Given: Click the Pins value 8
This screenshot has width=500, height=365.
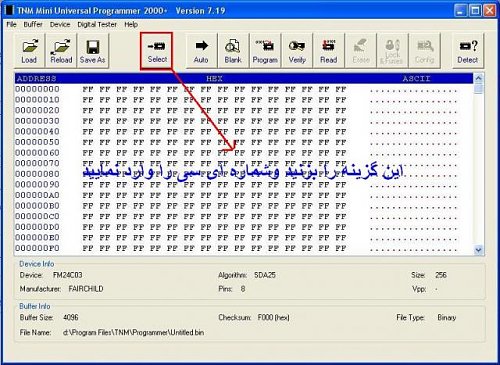Looking at the screenshot, I should tap(243, 289).
